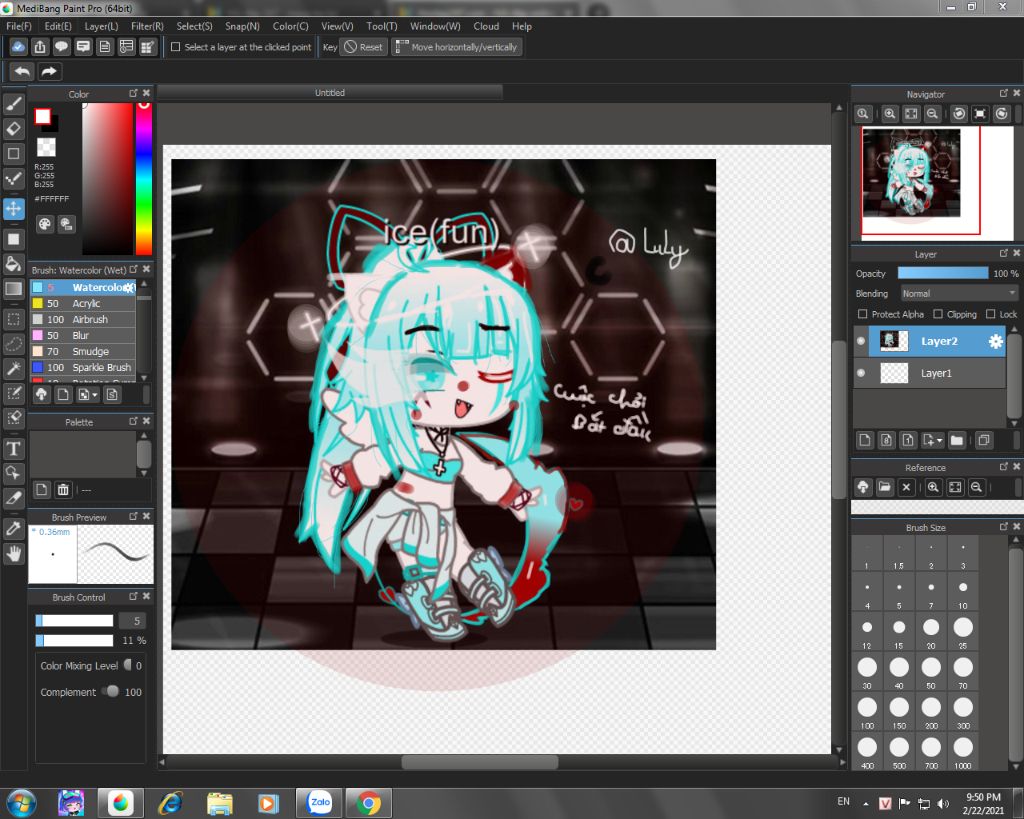Toggle Color Mixing Level switch
The image size is (1024, 819).
pos(128,665)
